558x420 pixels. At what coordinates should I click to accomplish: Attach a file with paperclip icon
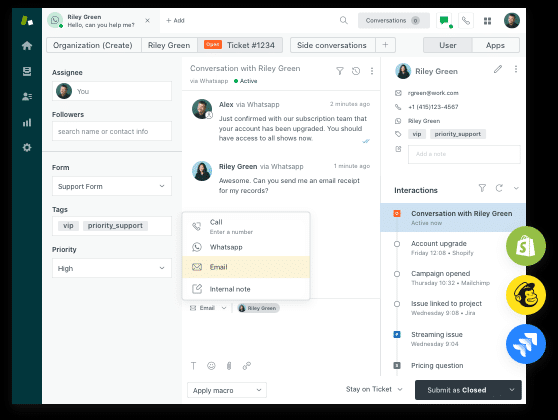click(x=229, y=366)
